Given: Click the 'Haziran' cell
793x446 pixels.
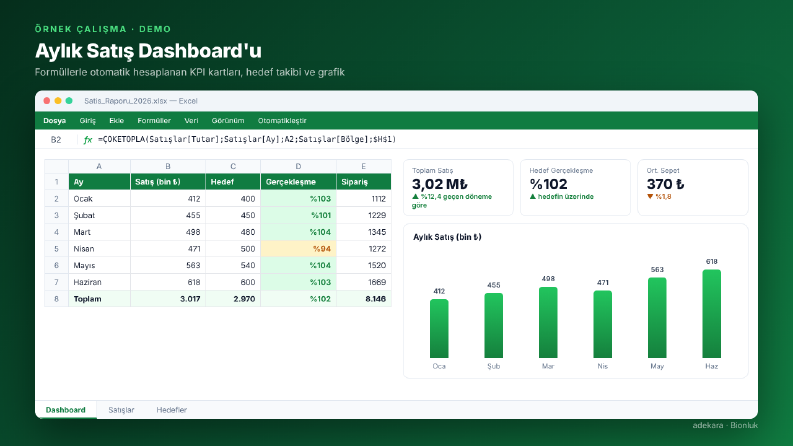Looking at the screenshot, I should pyautogui.click(x=99, y=282).
